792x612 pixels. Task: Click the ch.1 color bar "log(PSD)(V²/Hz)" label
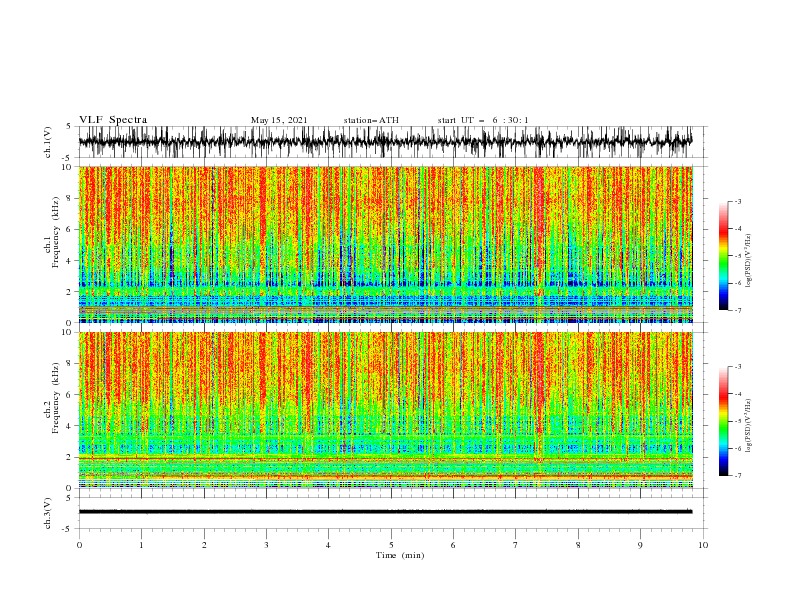point(749,261)
